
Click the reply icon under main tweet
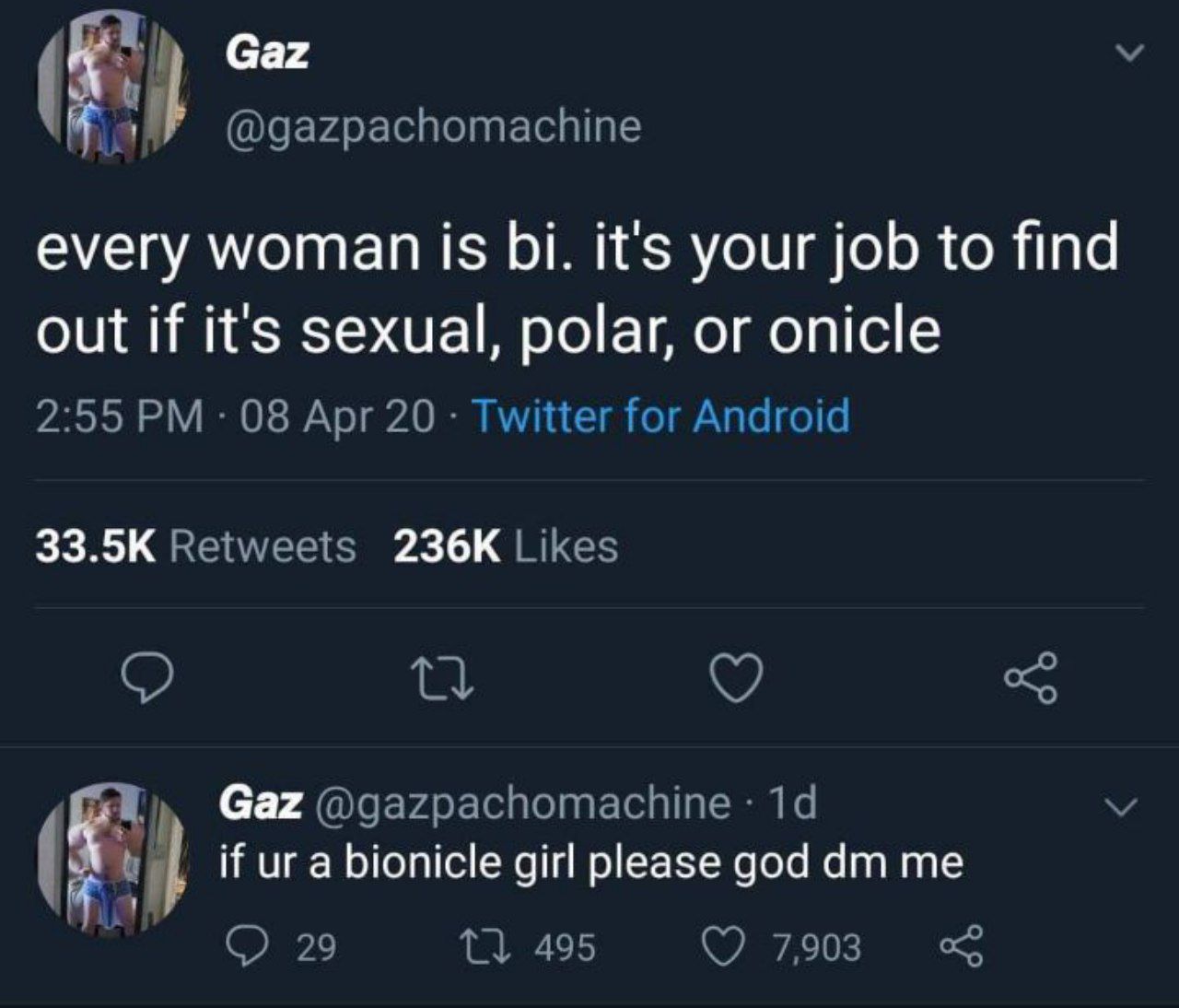[x=149, y=678]
